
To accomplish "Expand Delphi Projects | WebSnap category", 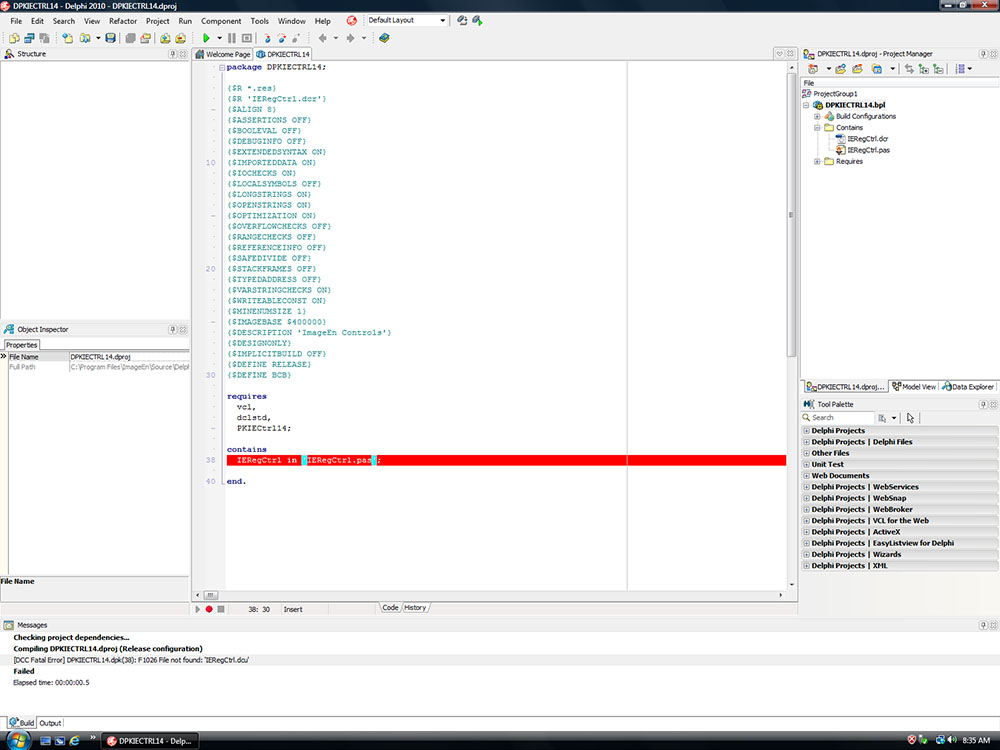I will point(807,499).
